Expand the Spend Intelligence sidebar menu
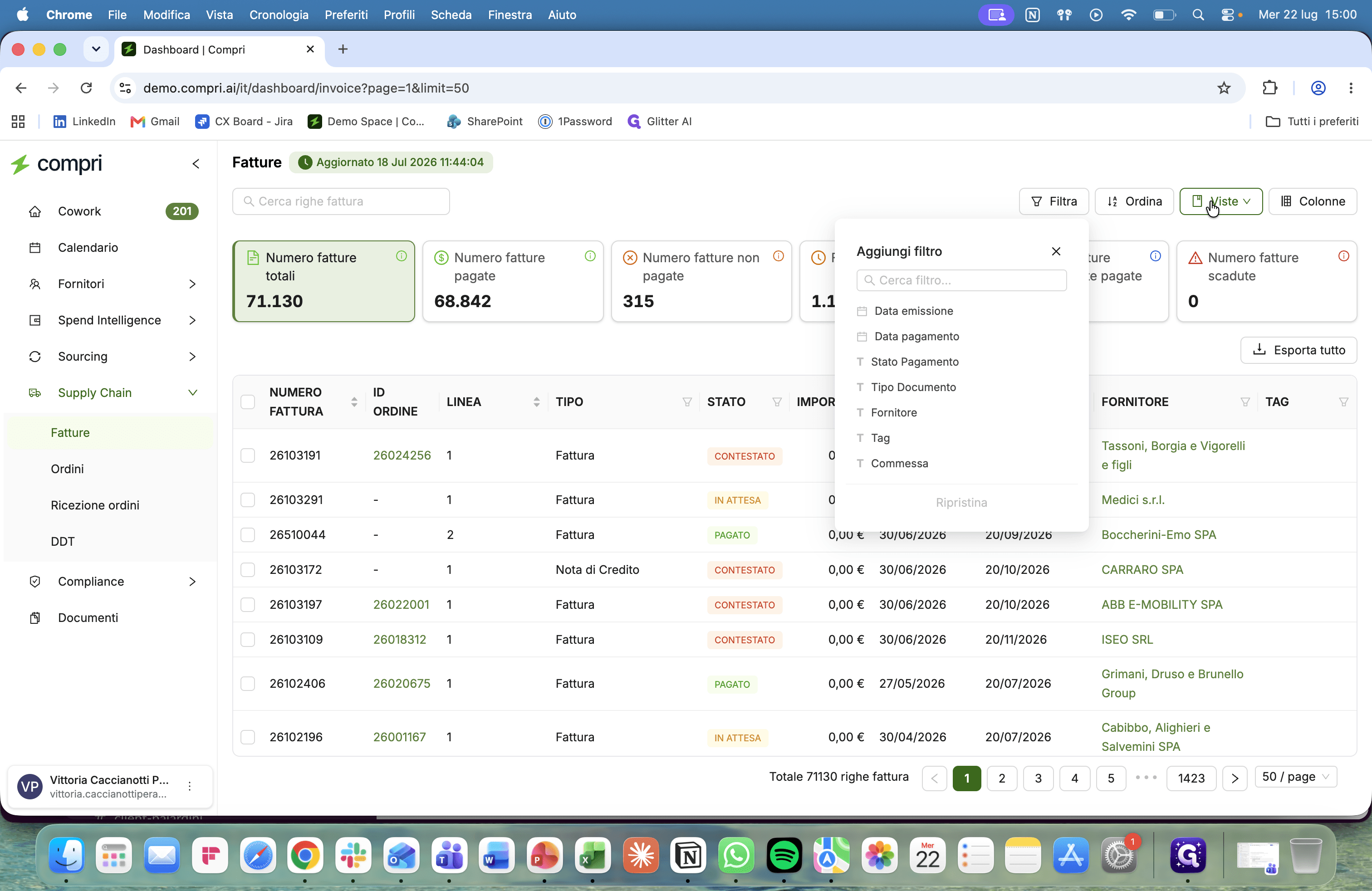The width and height of the screenshot is (1372, 891). tap(192, 320)
